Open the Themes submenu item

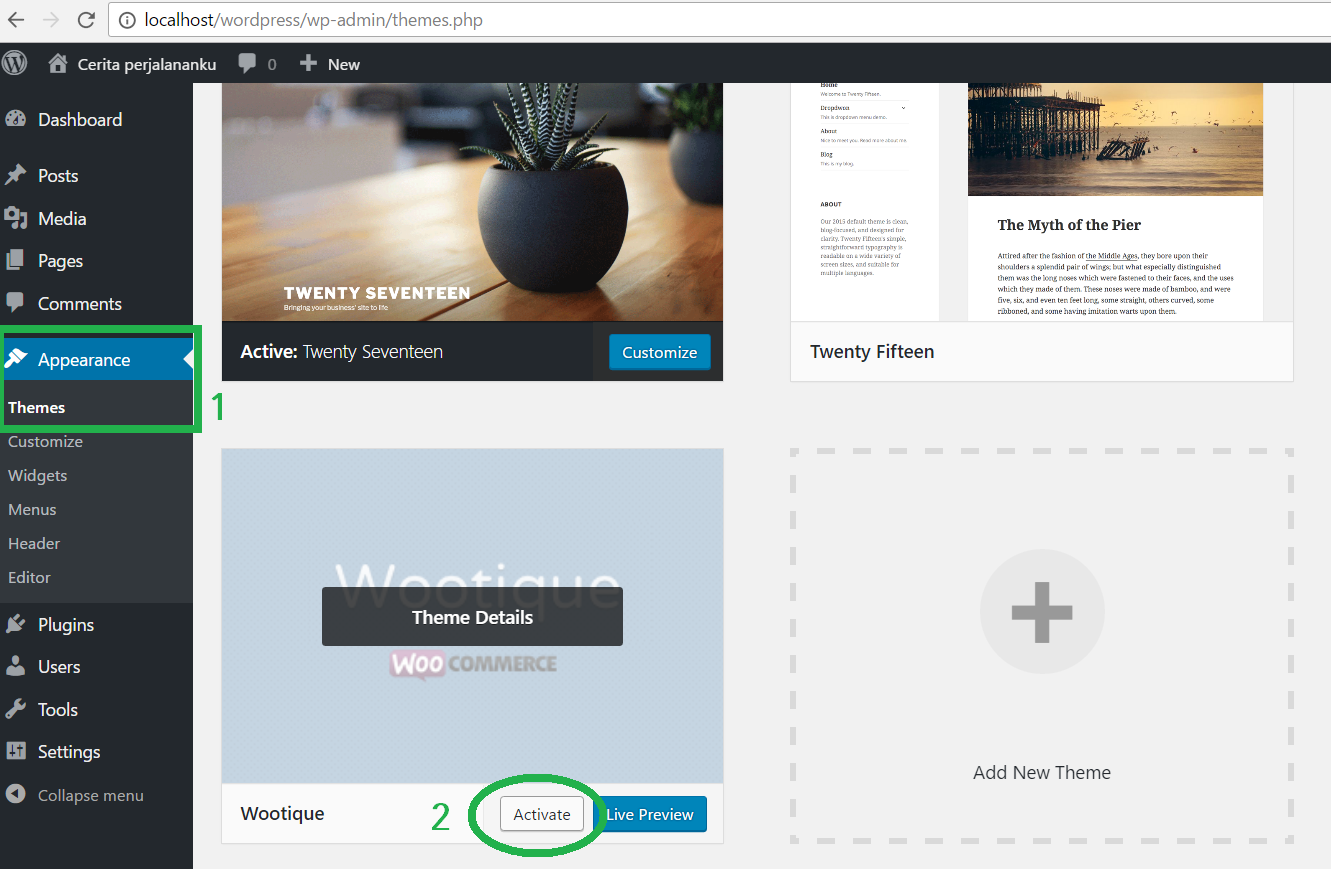36,407
